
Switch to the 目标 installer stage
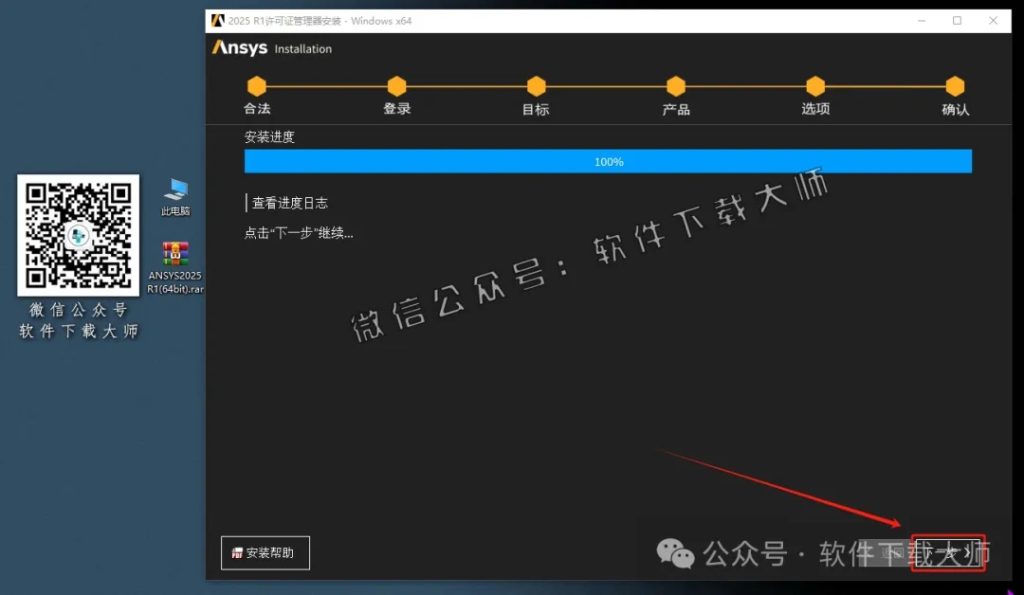(x=536, y=88)
